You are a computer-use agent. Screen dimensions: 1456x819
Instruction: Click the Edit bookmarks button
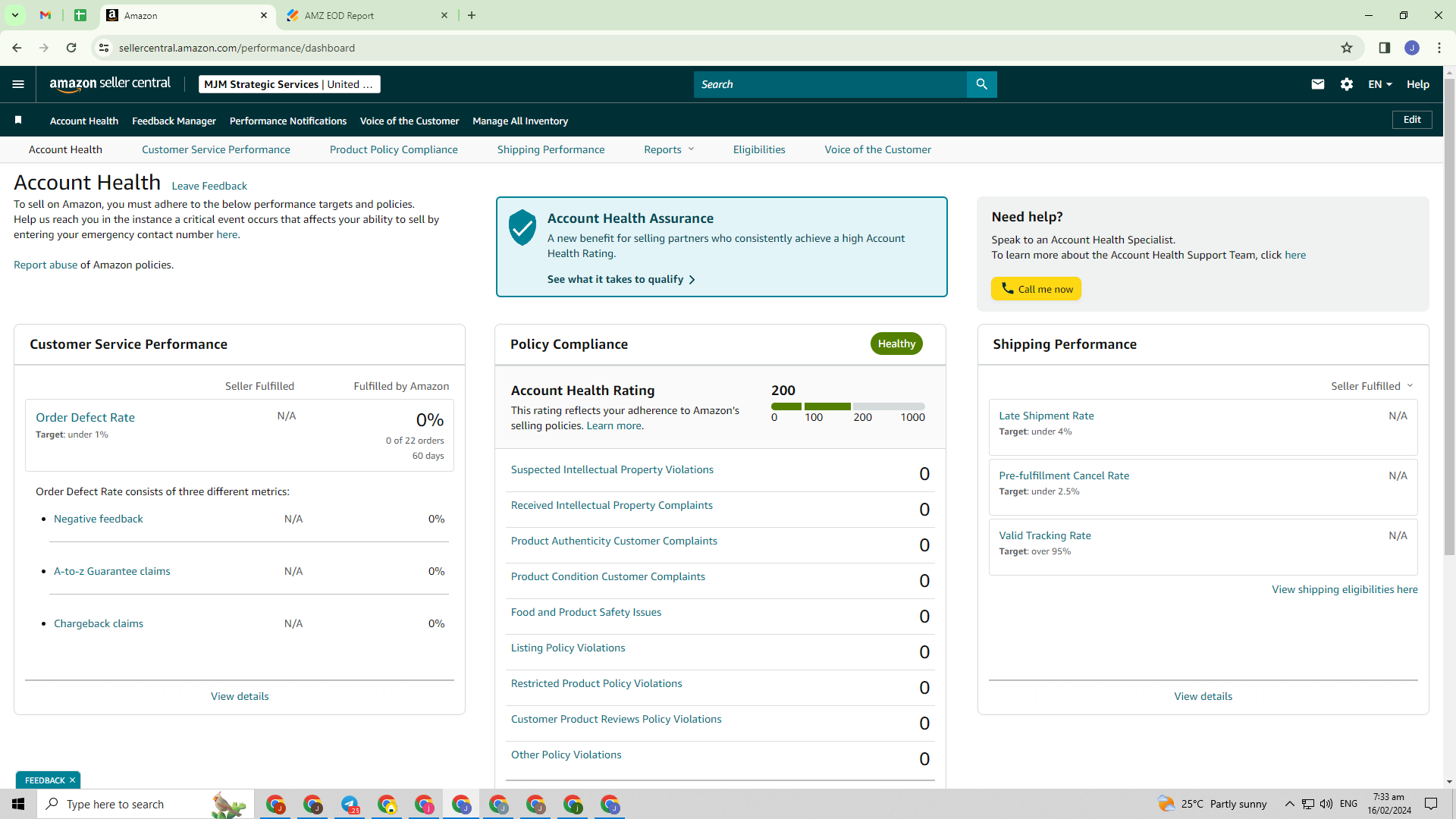pos(1412,120)
